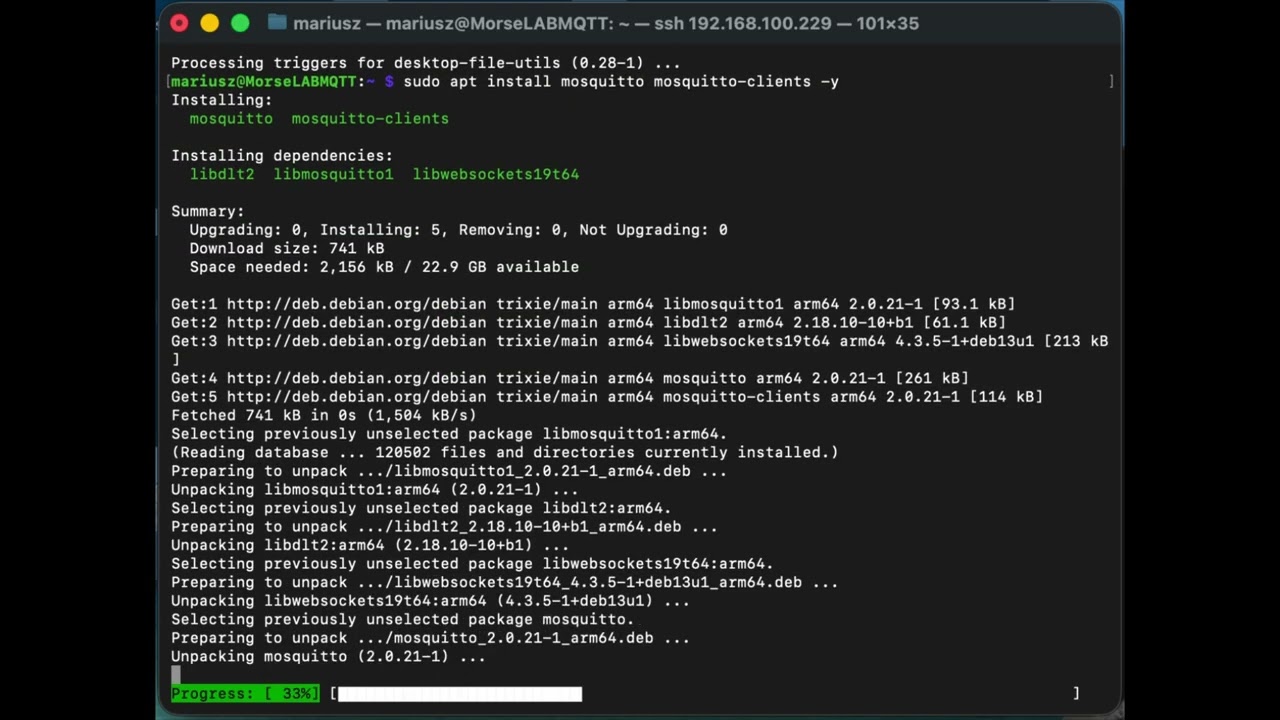Click the "Get:1" libmosquitto1 download line
Viewport: 1280px width, 720px height.
[593, 304]
